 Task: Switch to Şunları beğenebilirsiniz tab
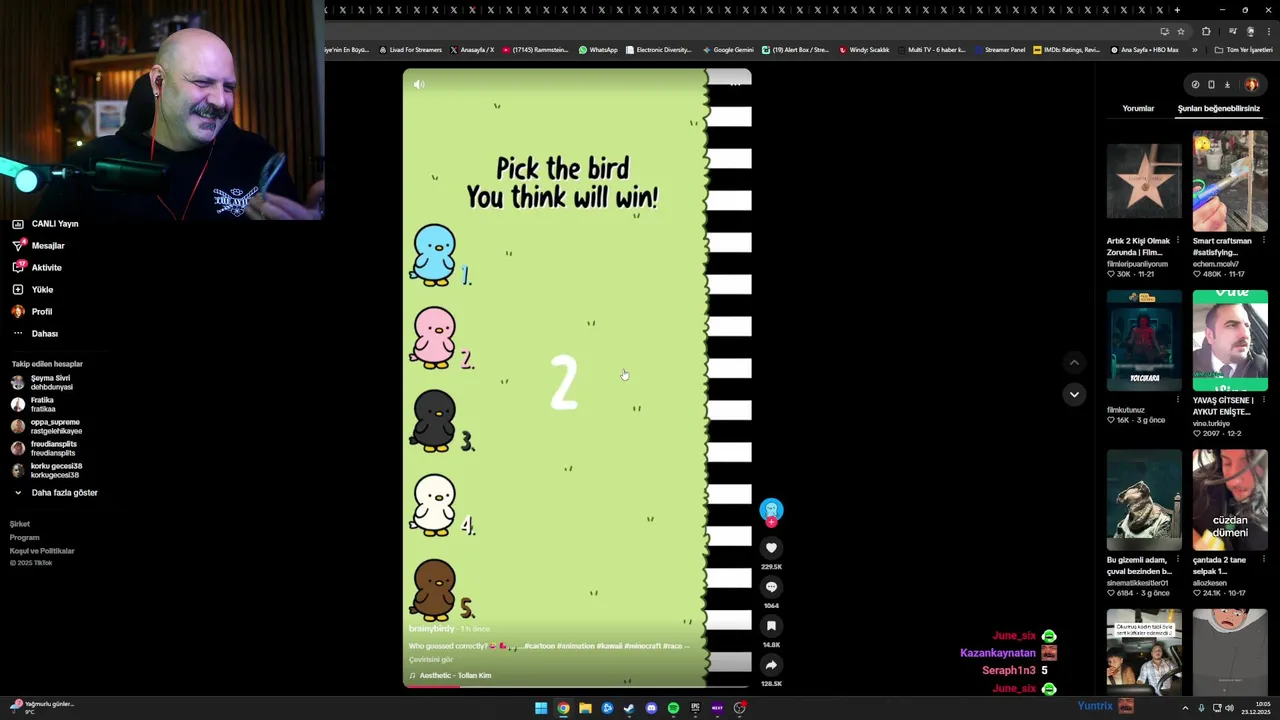click(x=1218, y=108)
